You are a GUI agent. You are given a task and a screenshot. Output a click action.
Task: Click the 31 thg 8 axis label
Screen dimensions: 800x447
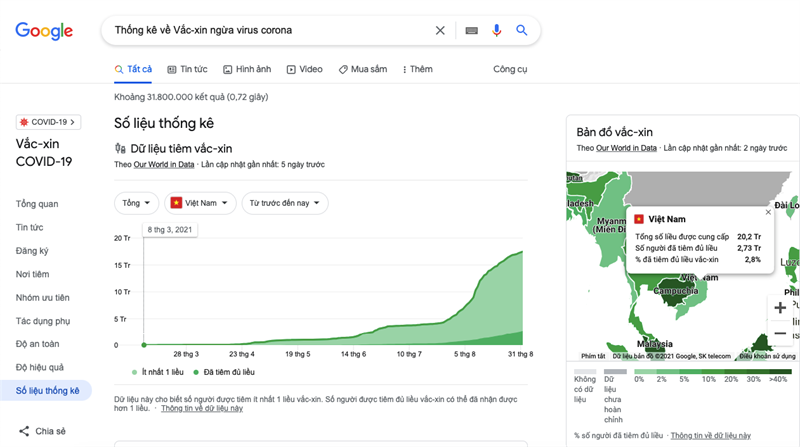coord(520,354)
